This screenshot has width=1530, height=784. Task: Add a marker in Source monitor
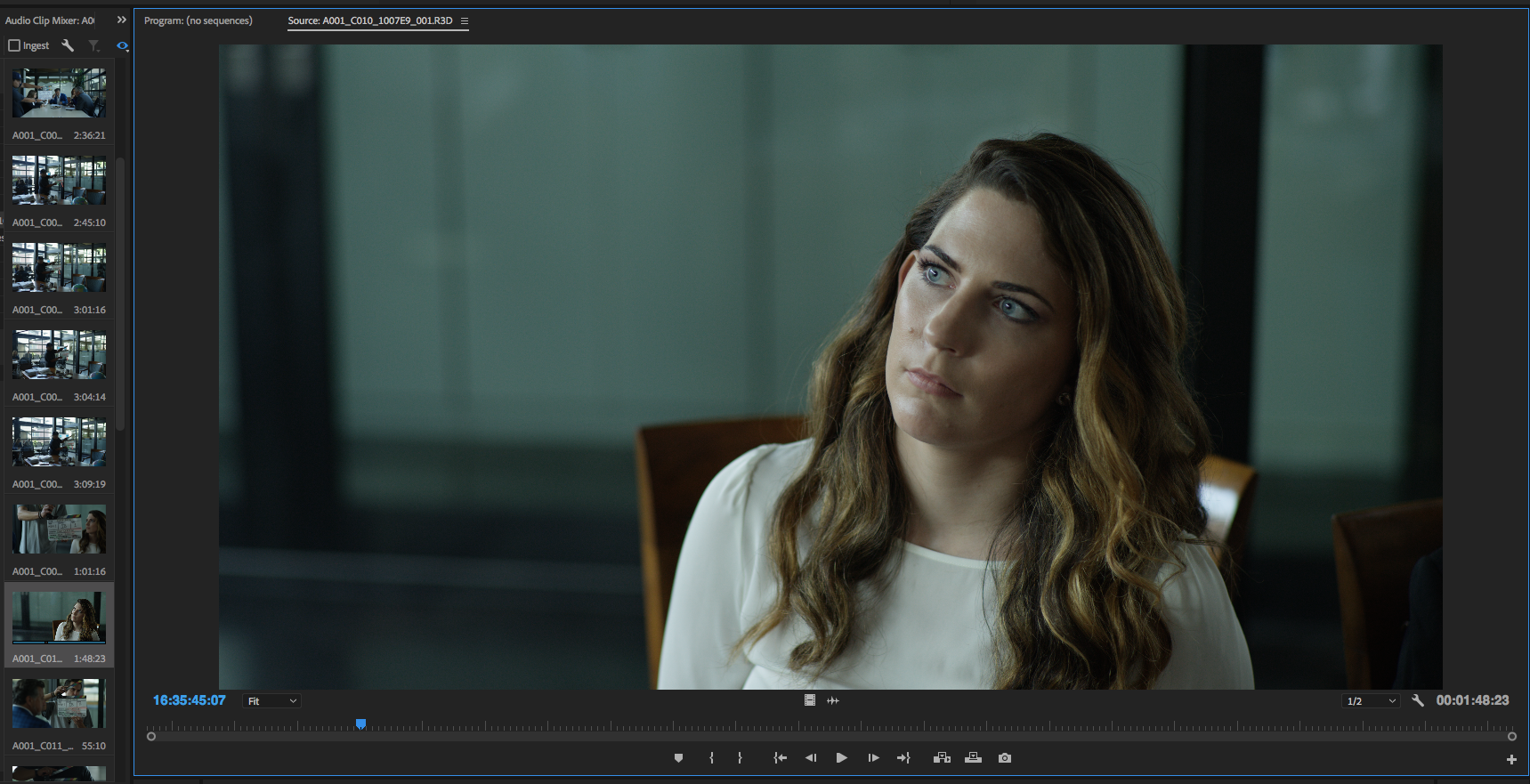(678, 758)
